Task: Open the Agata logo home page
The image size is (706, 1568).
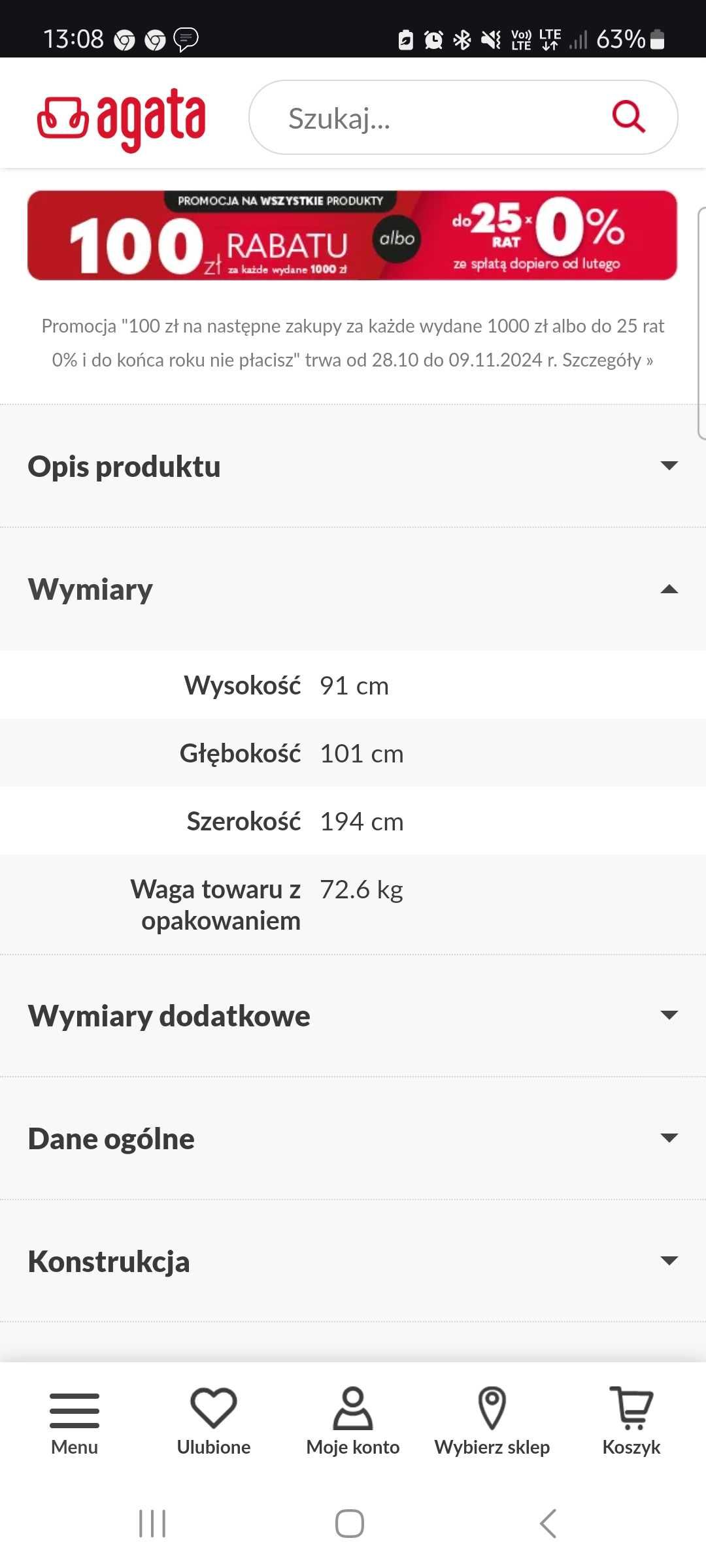Action: click(x=122, y=120)
